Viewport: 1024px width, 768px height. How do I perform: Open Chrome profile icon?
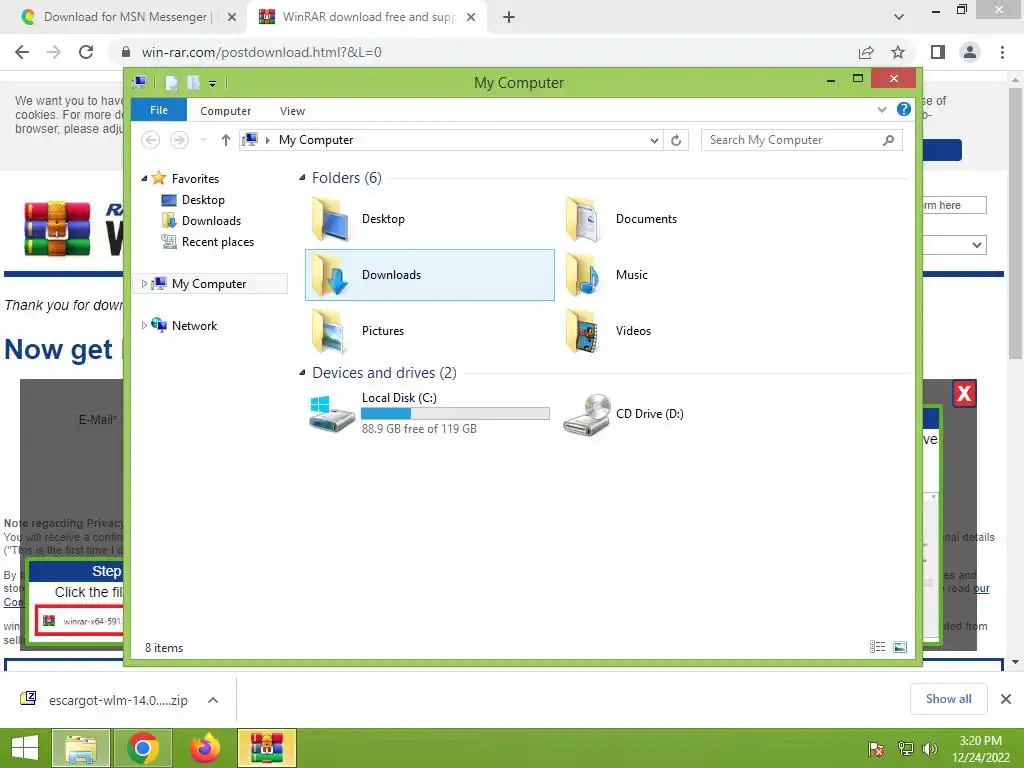970,52
